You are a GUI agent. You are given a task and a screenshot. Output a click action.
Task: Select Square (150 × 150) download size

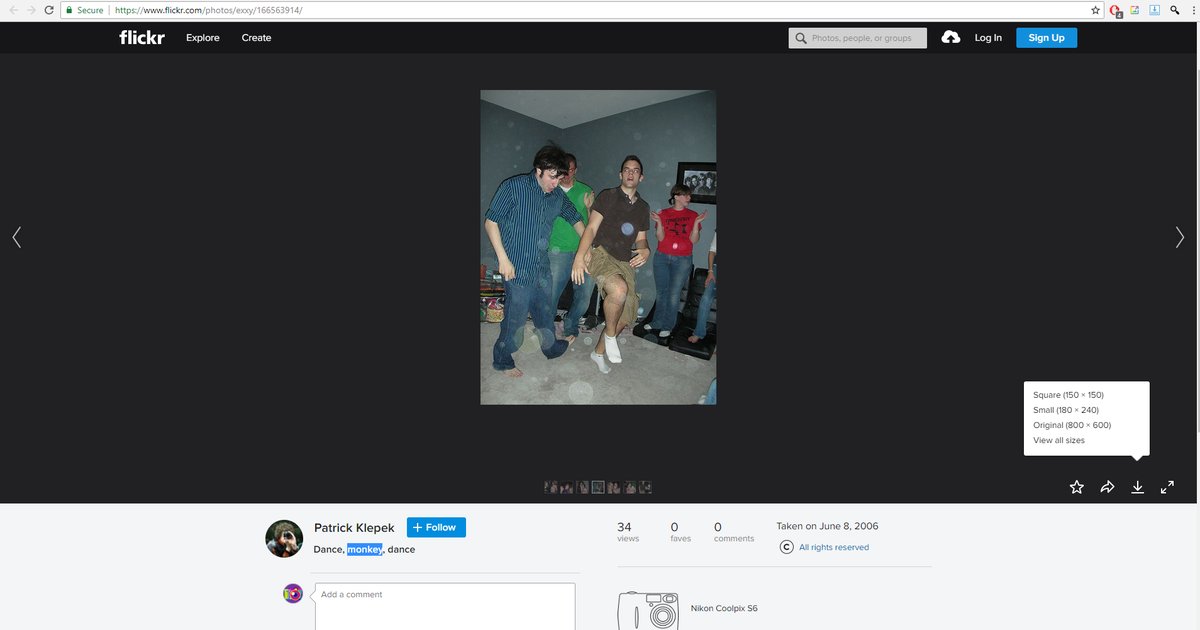pos(1068,395)
